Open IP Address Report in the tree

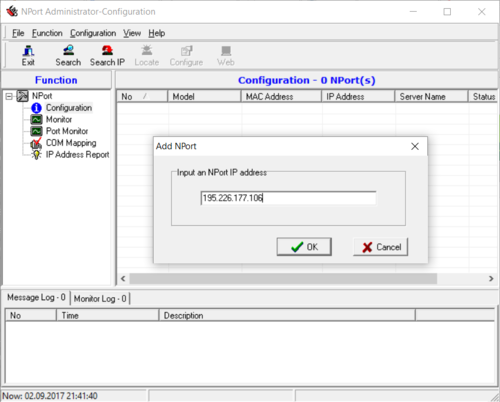click(77, 155)
